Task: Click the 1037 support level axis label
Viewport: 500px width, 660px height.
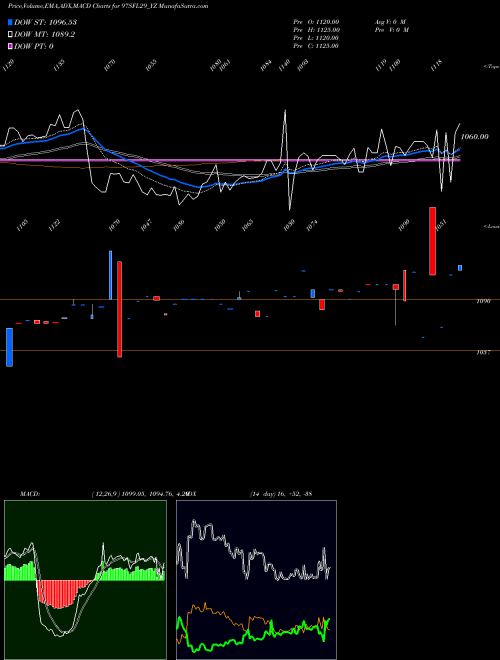Action: click(x=483, y=353)
